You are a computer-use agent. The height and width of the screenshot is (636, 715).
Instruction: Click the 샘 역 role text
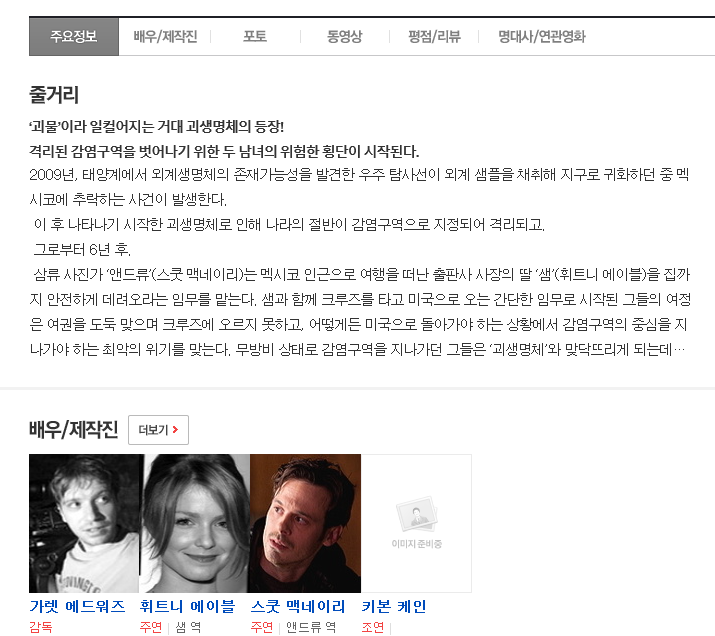(x=188, y=627)
